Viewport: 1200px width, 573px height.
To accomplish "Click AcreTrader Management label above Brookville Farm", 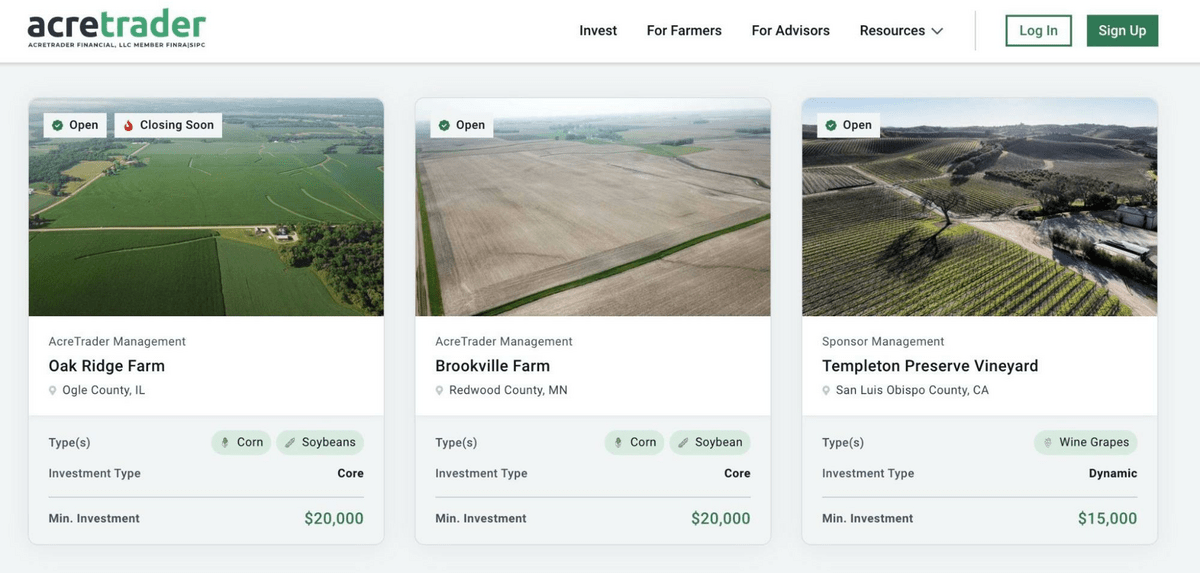I will point(504,342).
